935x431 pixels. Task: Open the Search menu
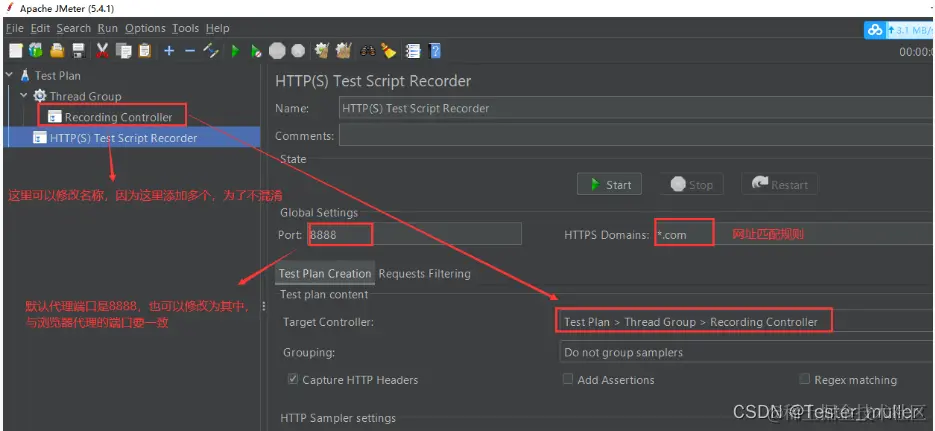pos(74,28)
